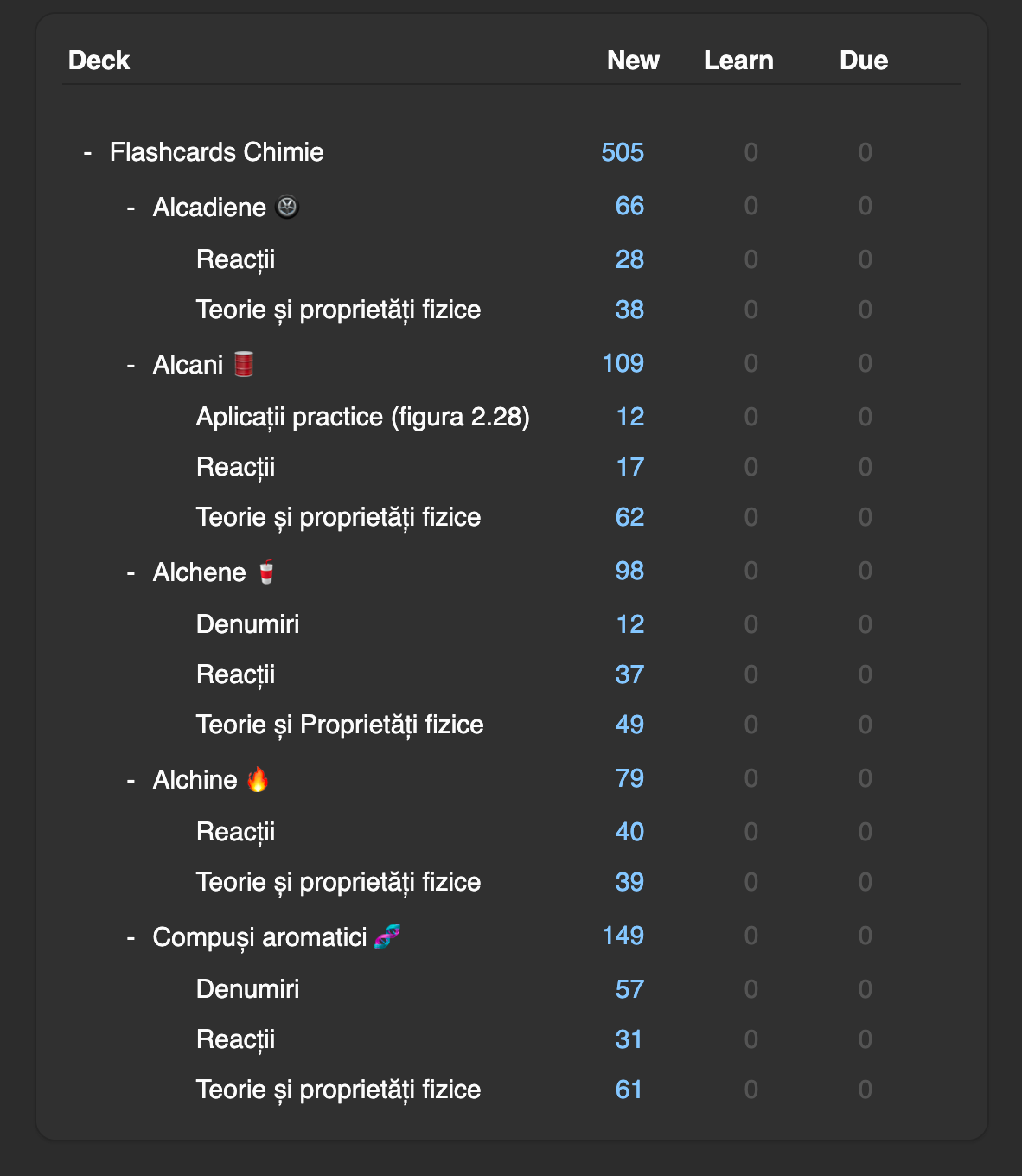Viewport: 1022px width, 1176px height.
Task: Open the Denumiri deck under Compuși aromatici
Action: (x=247, y=989)
